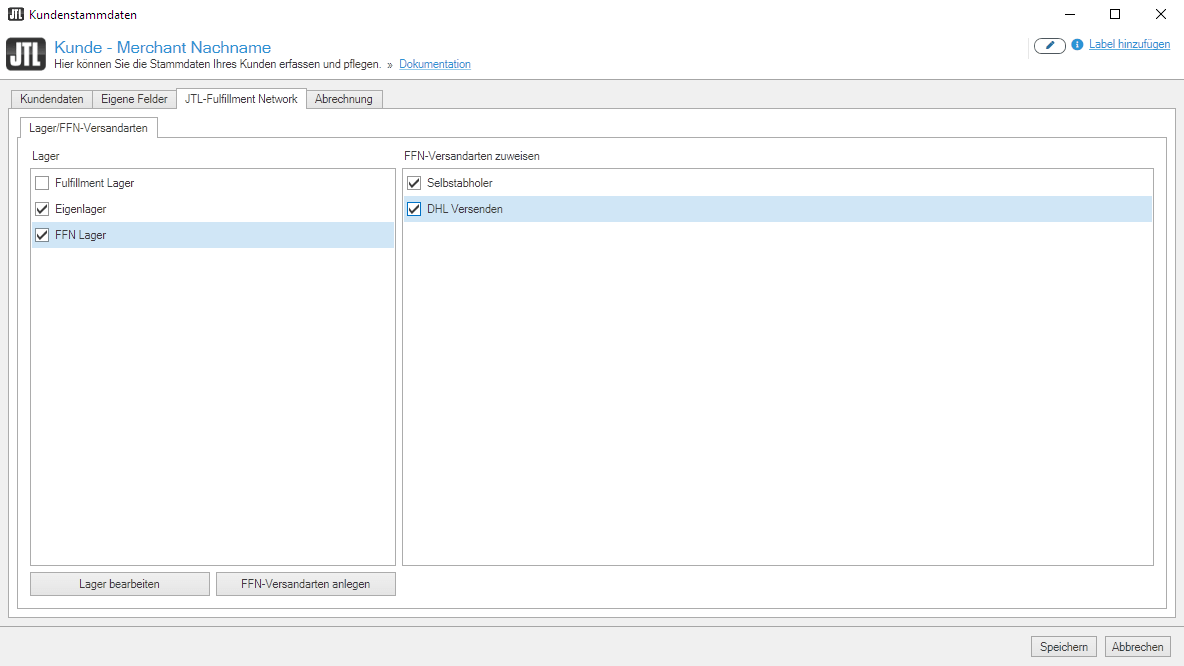Select the Lager/FFN-Versandarten sub-tab

(x=88, y=128)
